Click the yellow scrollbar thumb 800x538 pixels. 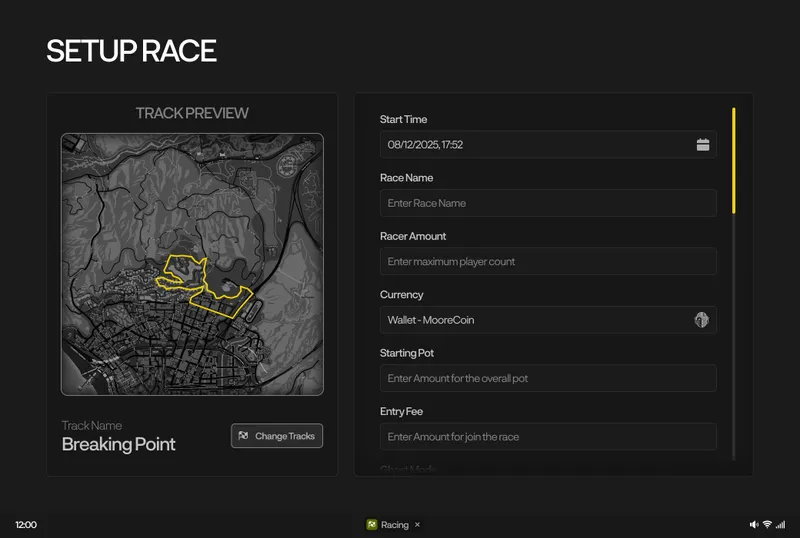tap(734, 160)
